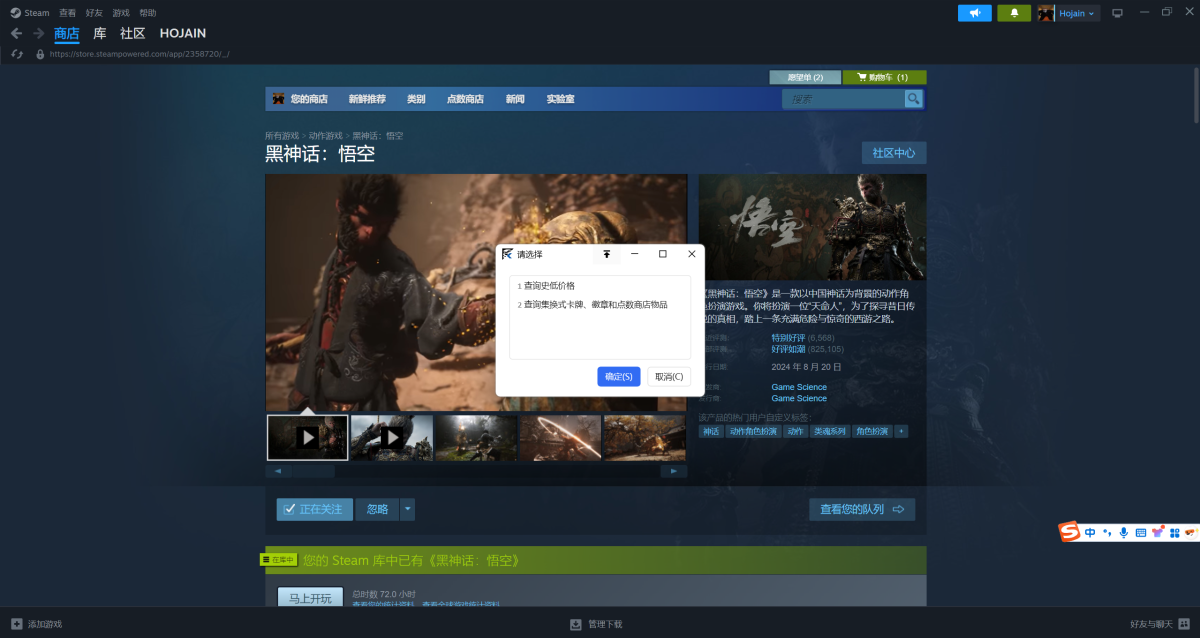The height and width of the screenshot is (638, 1200).
Task: Switch to Big Picture mode with the monitor icon
Action: tap(1118, 13)
